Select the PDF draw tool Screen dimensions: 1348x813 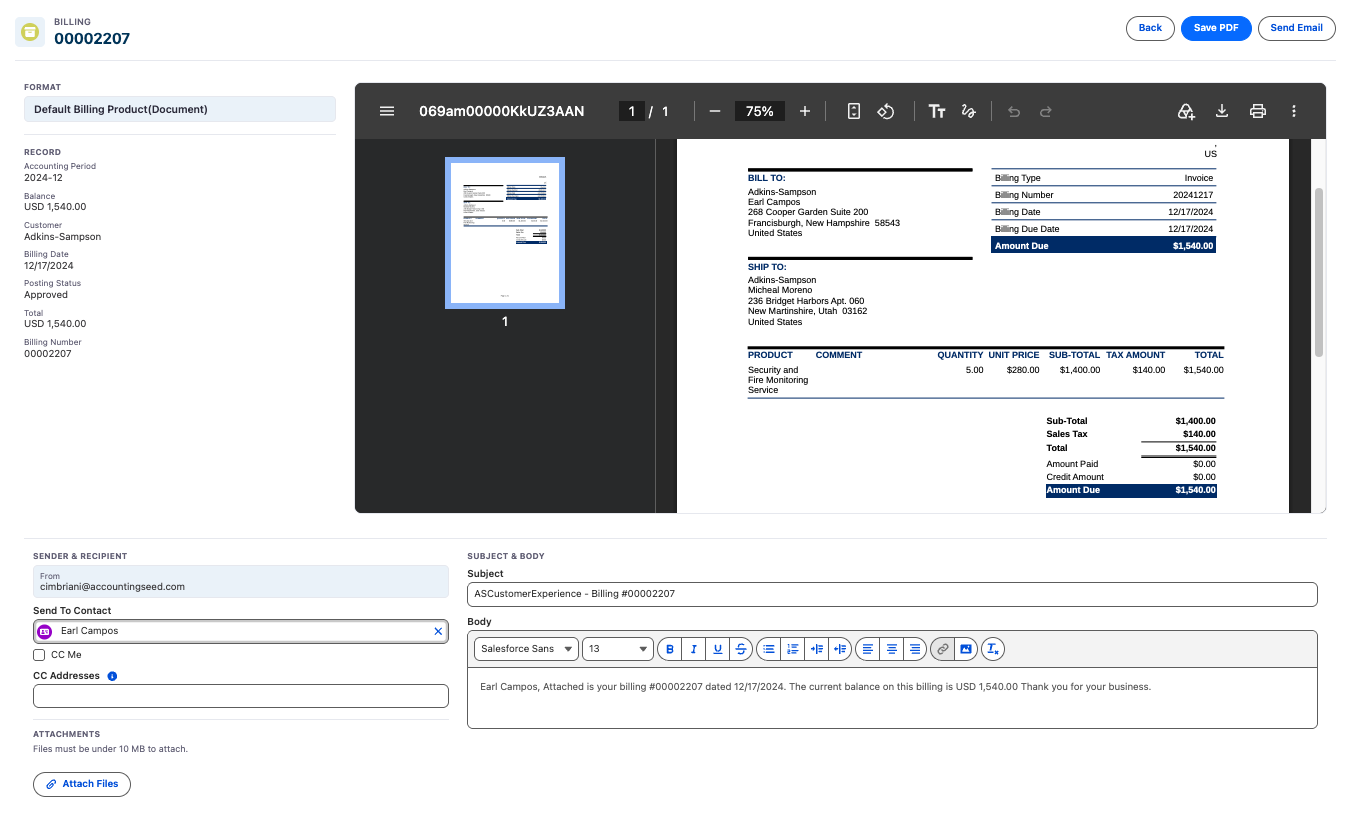[x=968, y=111]
